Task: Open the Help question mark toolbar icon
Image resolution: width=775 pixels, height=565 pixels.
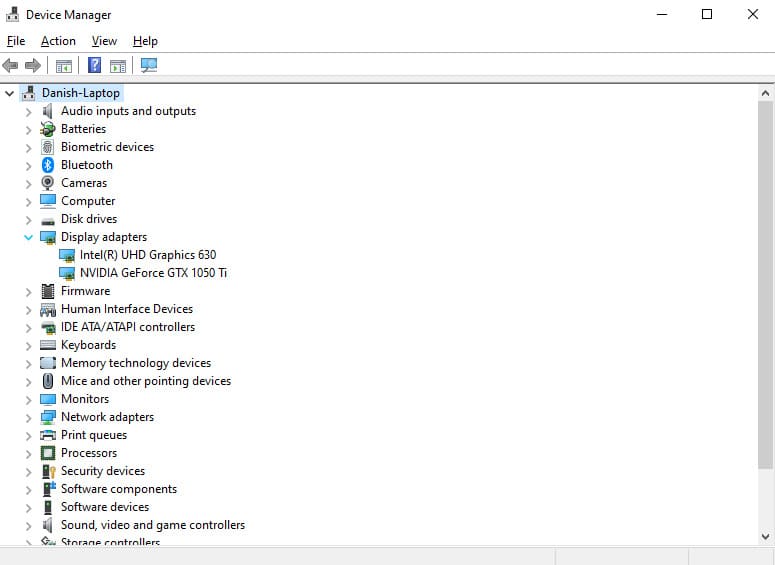Action: pos(94,65)
